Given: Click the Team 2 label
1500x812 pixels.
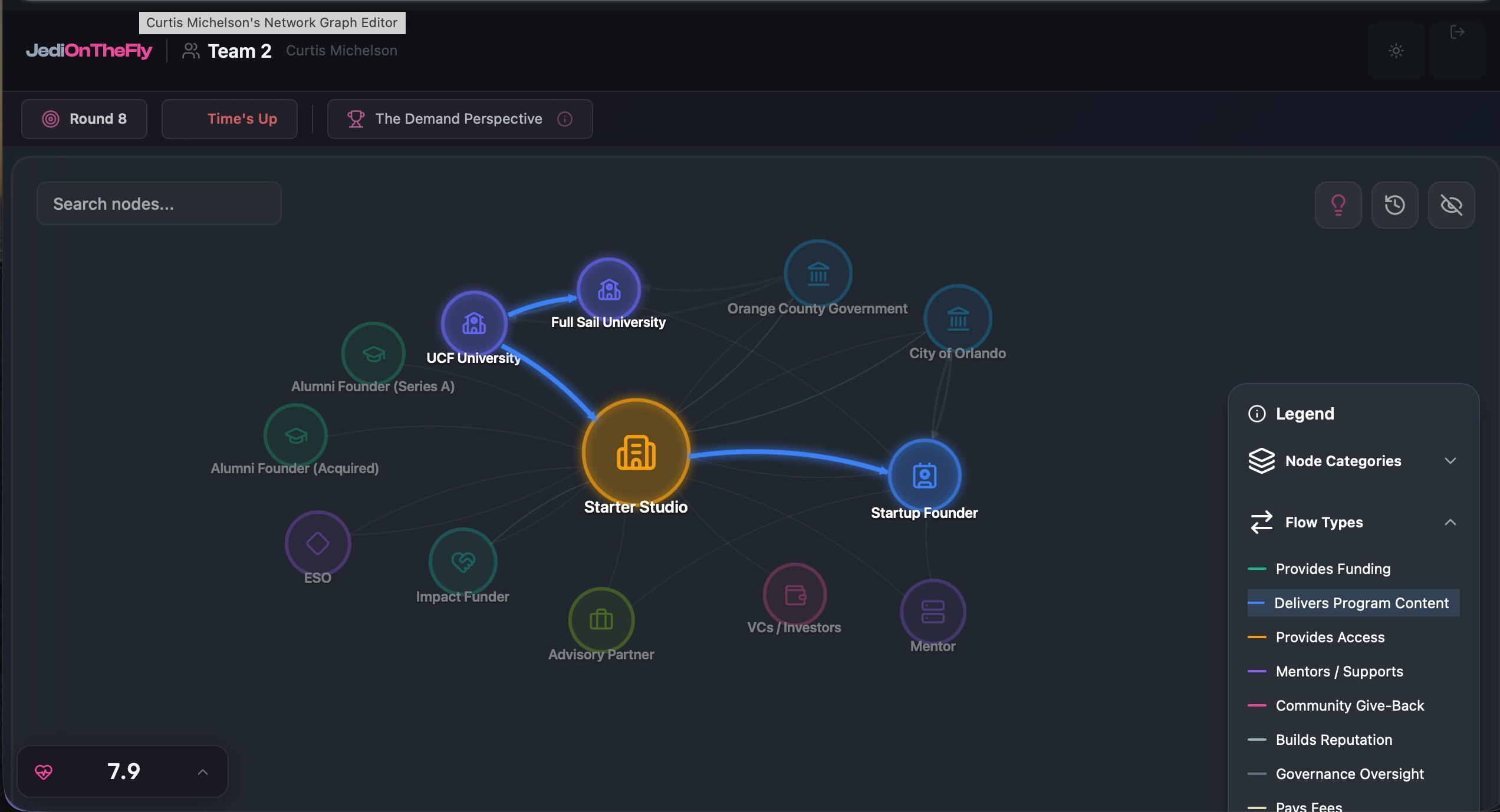Looking at the screenshot, I should pyautogui.click(x=240, y=51).
